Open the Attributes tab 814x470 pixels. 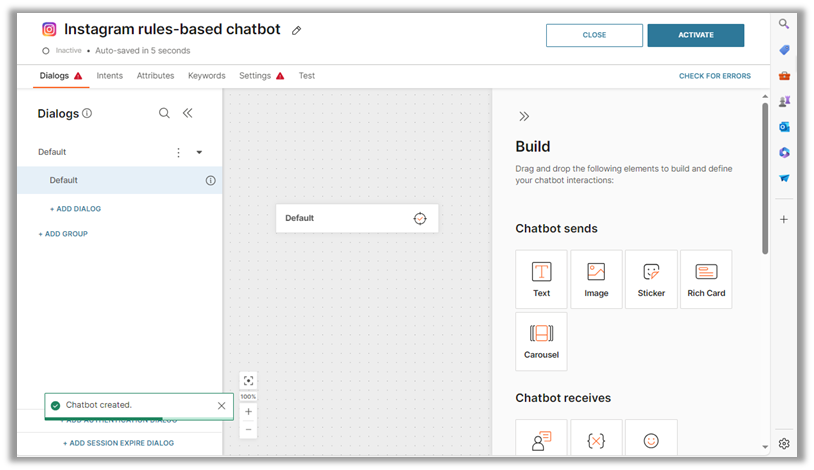point(155,76)
